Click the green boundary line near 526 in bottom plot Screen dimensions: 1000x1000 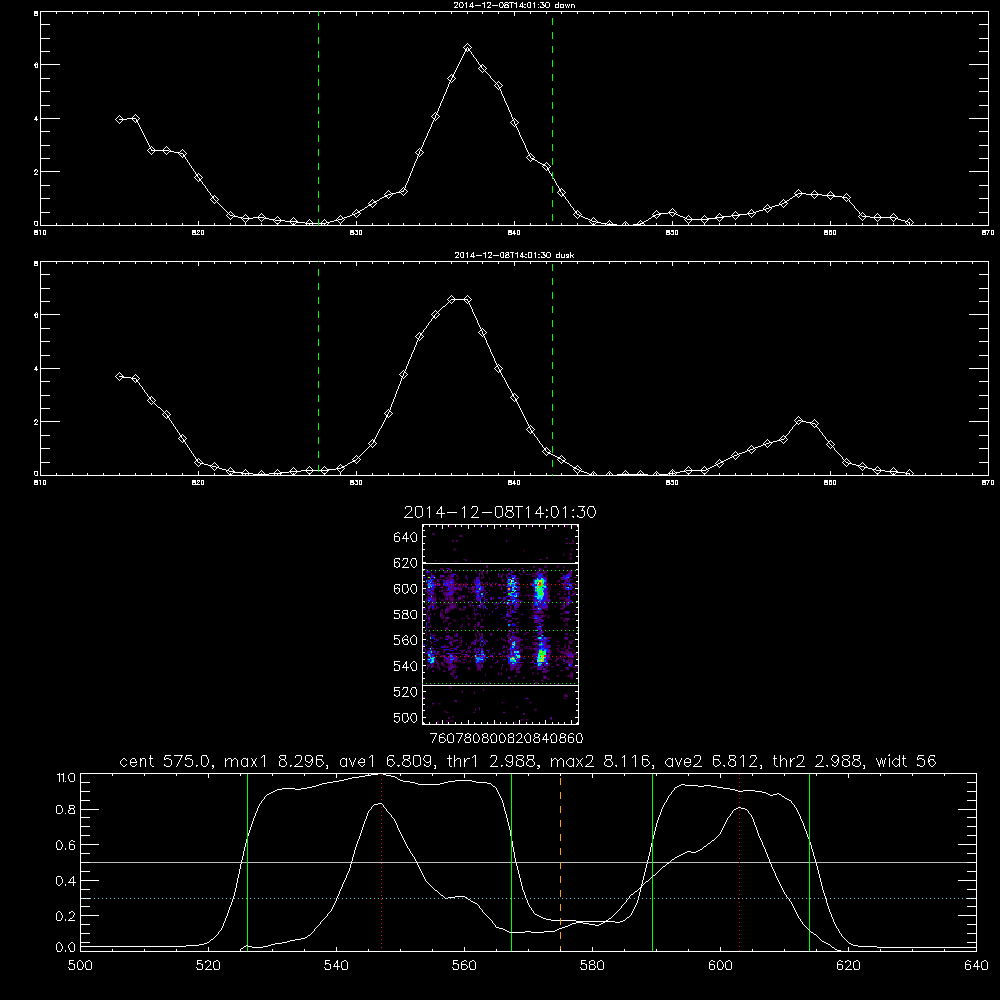(247, 861)
